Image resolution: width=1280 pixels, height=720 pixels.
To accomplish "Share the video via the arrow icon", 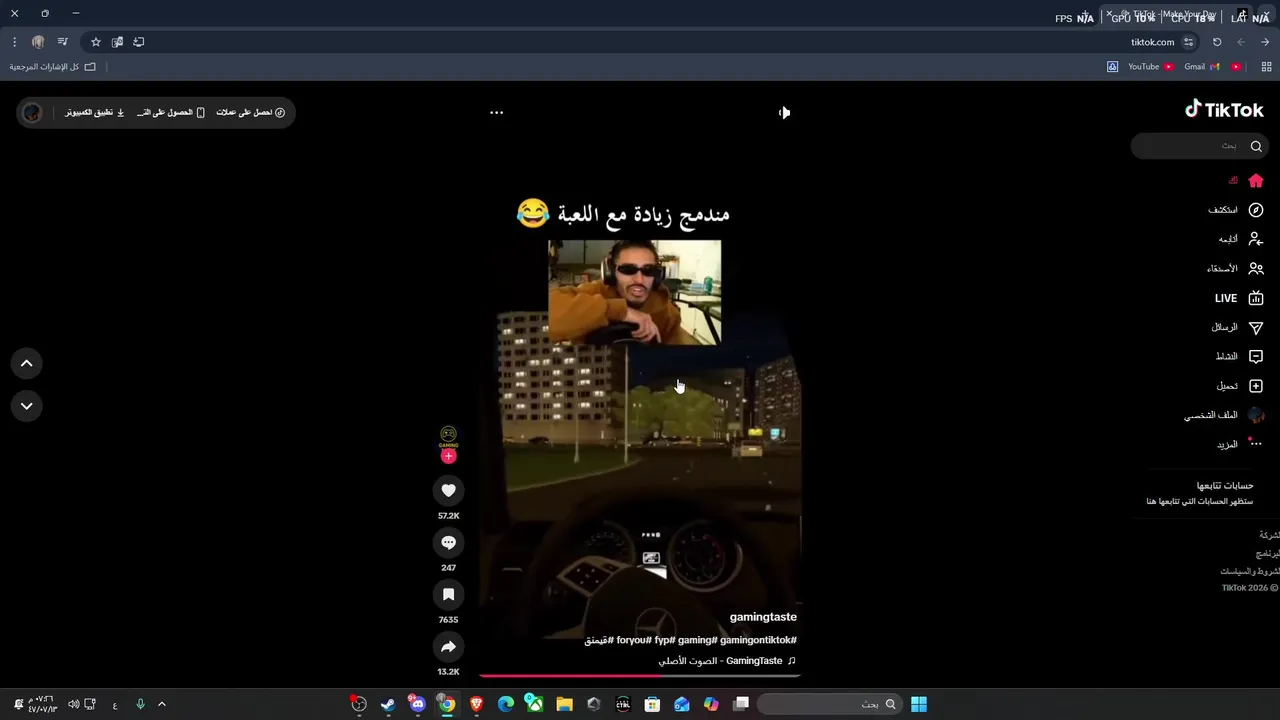I will pos(448,647).
